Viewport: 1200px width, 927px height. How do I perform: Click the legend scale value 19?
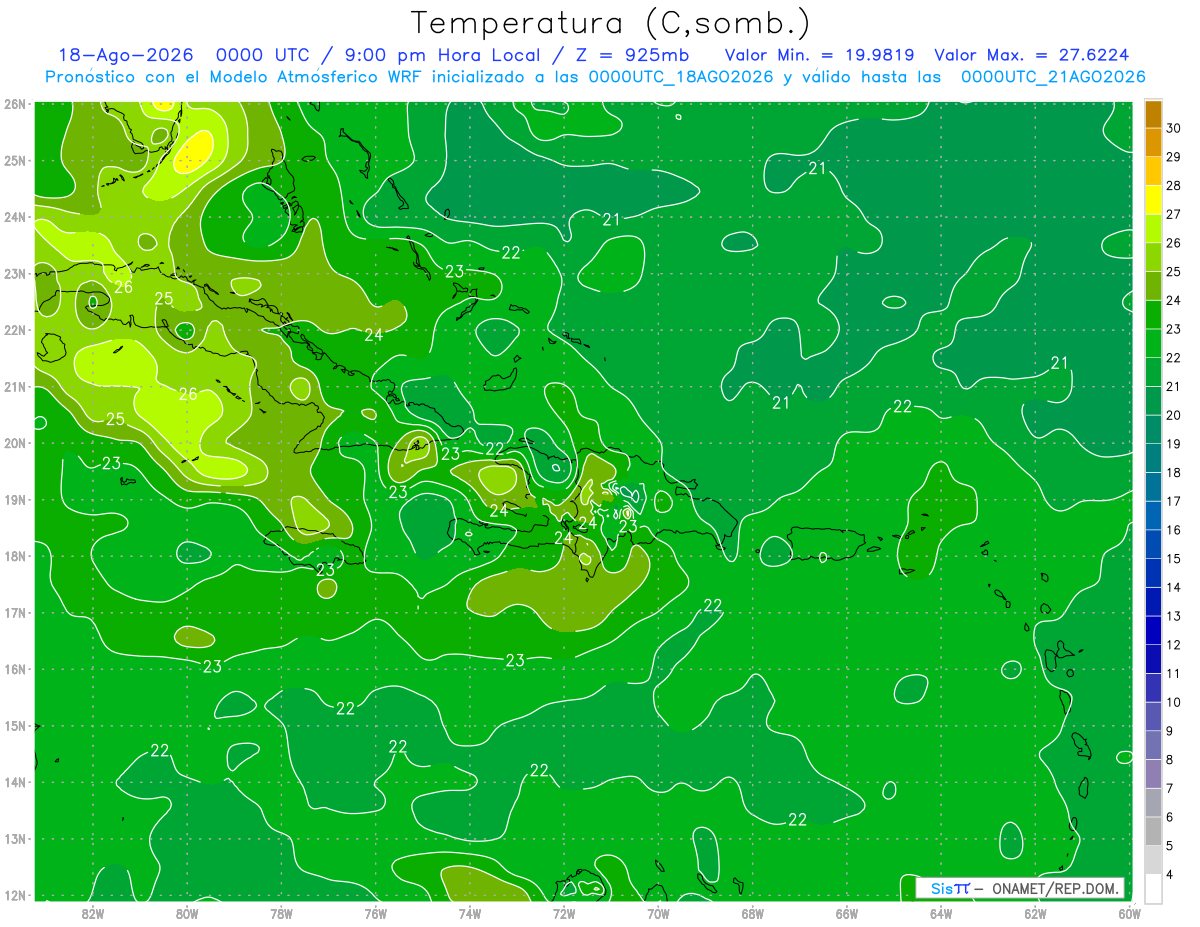click(x=1174, y=443)
